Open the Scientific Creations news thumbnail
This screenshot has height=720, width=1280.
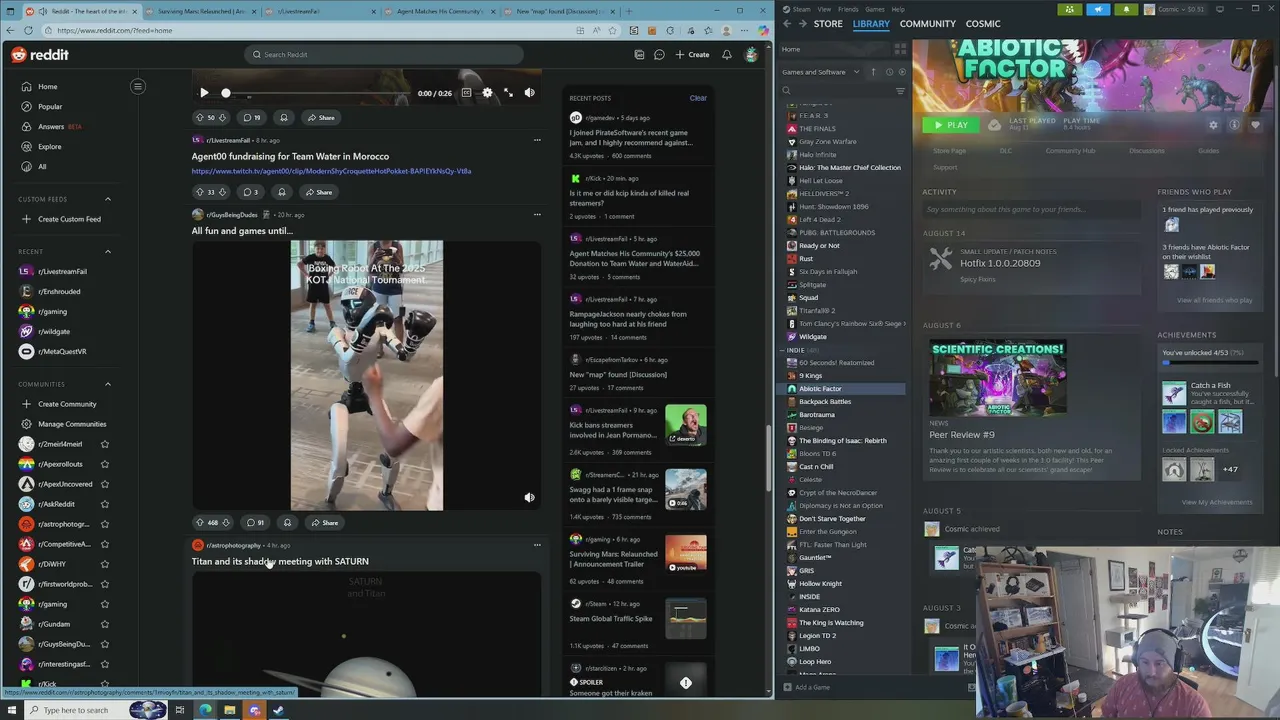point(997,378)
